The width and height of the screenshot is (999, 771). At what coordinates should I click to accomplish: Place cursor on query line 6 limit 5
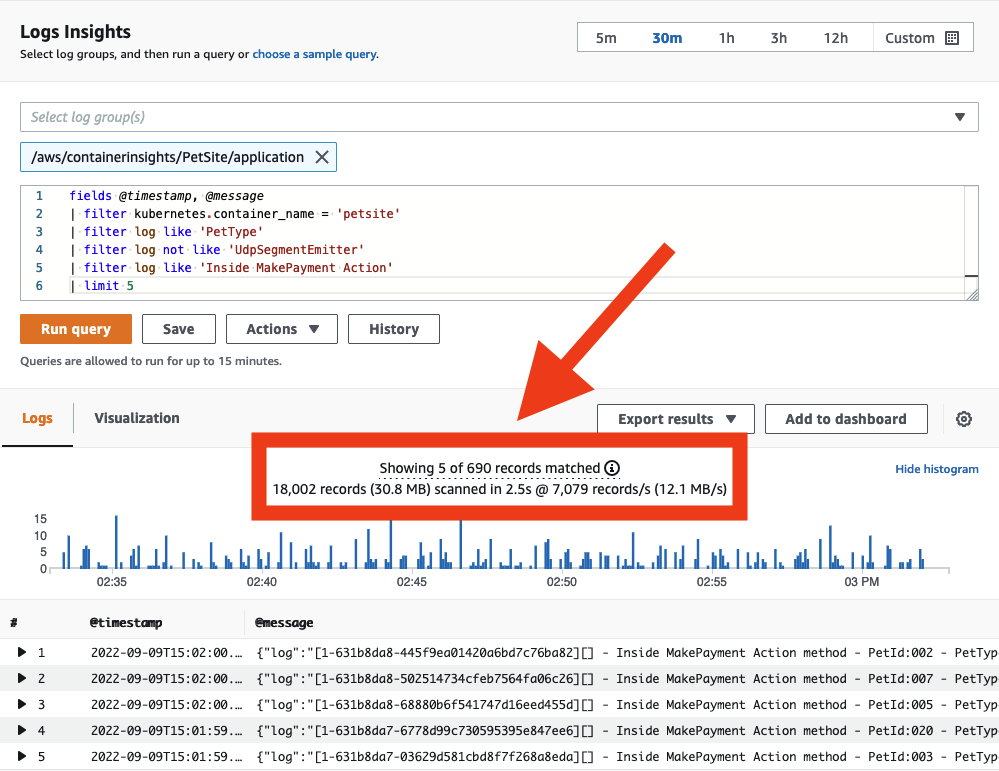(102, 285)
